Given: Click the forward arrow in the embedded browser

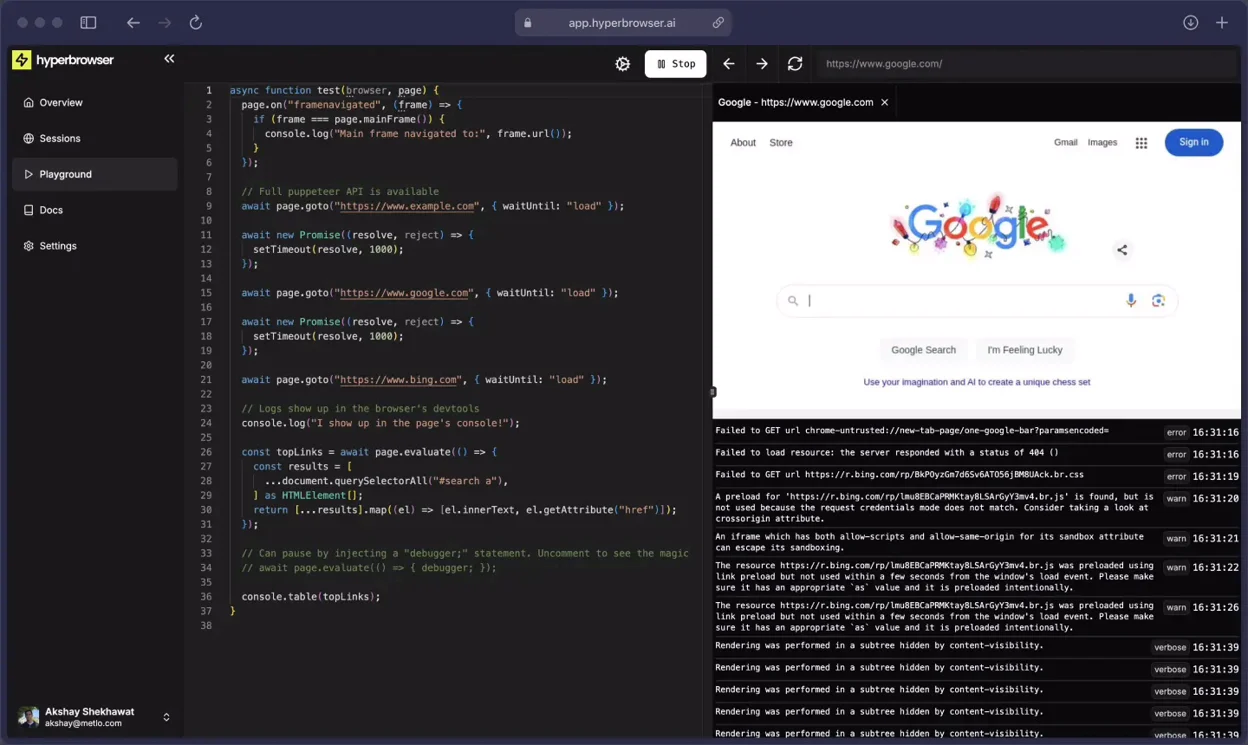Looking at the screenshot, I should 762,63.
